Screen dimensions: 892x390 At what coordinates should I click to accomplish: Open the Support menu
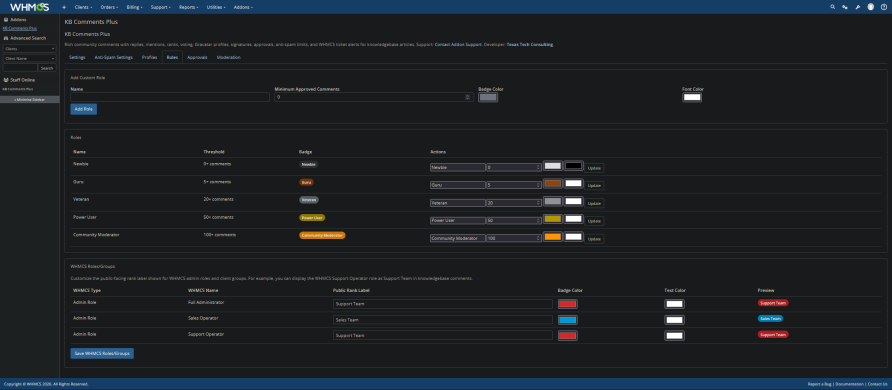pyautogui.click(x=161, y=7)
